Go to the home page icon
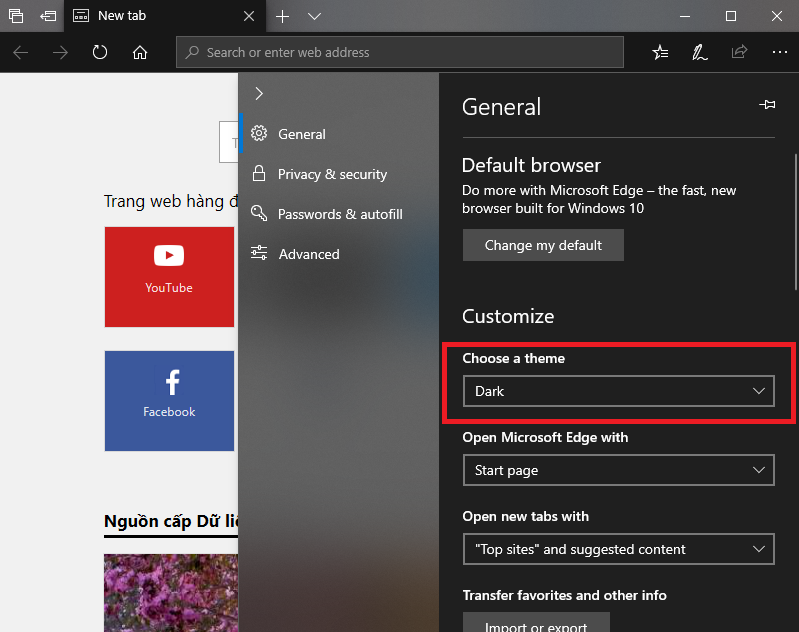 (x=140, y=52)
